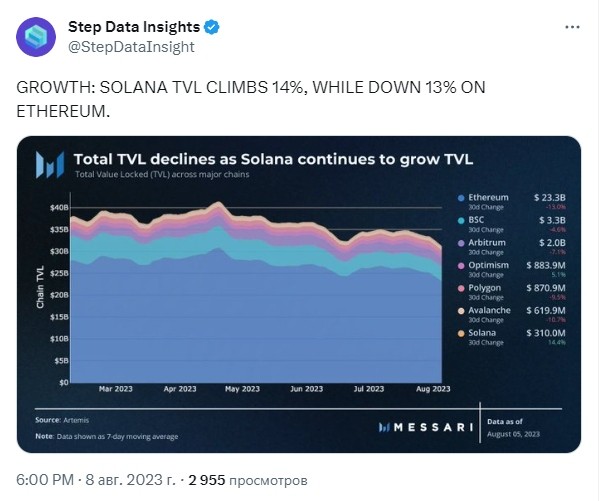
Task: Click the Step Data Insights display name
Action: click(x=134, y=27)
